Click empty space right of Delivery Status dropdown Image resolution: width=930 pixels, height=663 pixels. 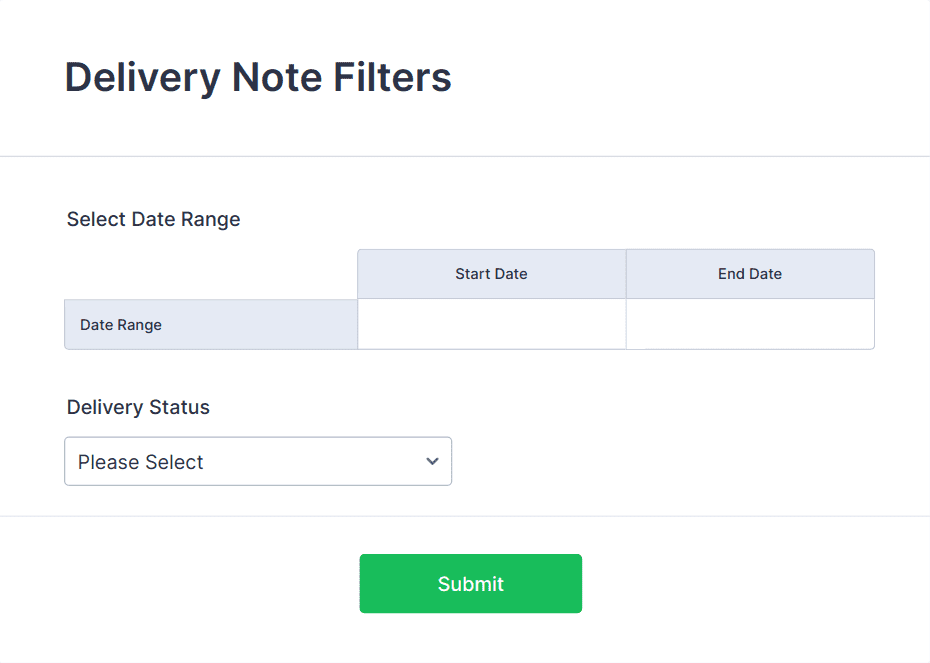point(660,461)
